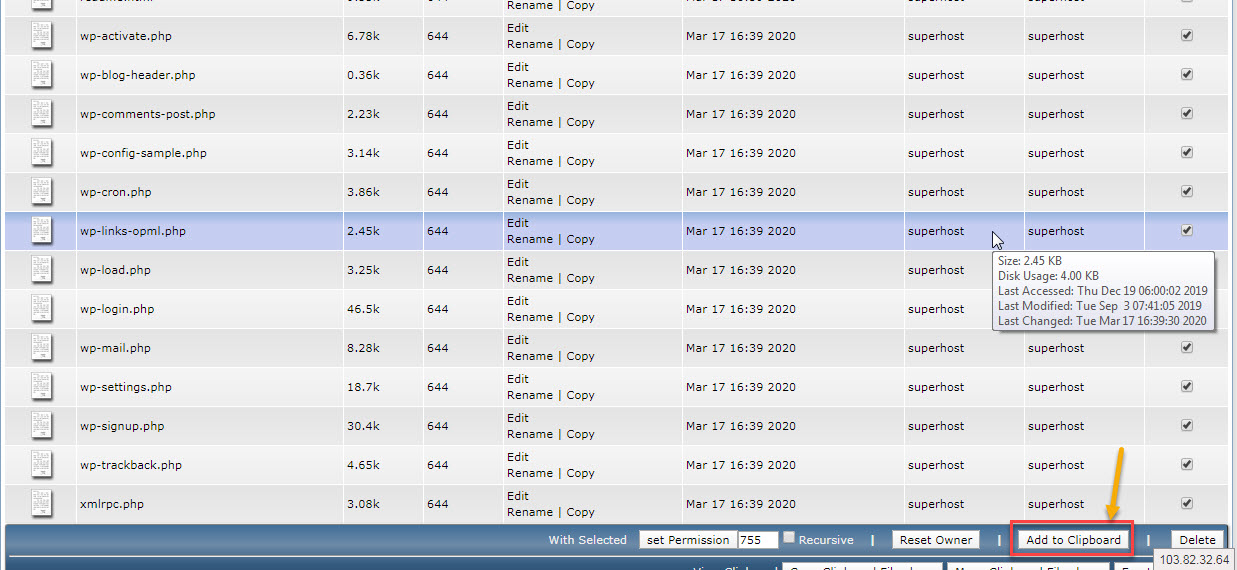Viewport: 1237px width, 570px height.
Task: Click Add to Clipboard button
Action: (1073, 540)
